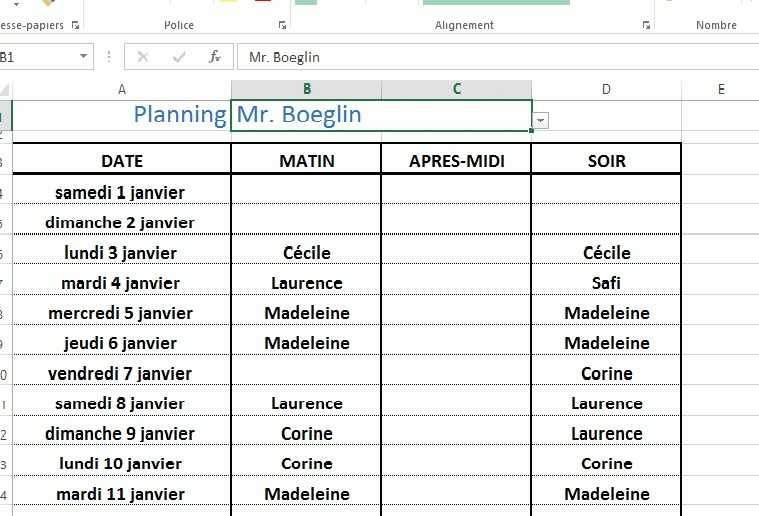Click the confirm entry checkmark icon
Image resolution: width=759 pixels, height=516 pixels.
point(179,58)
